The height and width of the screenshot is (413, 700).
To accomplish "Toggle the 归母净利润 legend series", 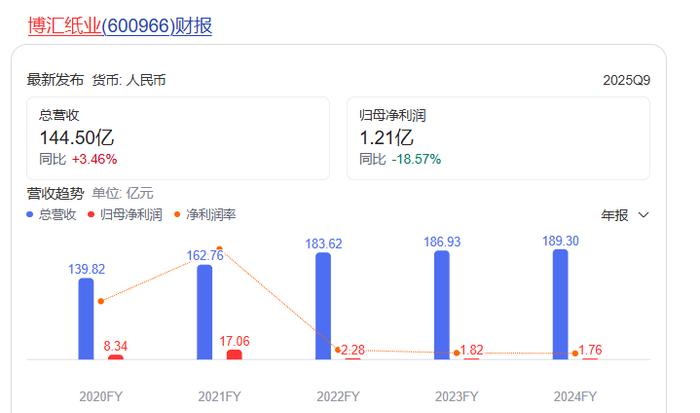I will [x=125, y=215].
